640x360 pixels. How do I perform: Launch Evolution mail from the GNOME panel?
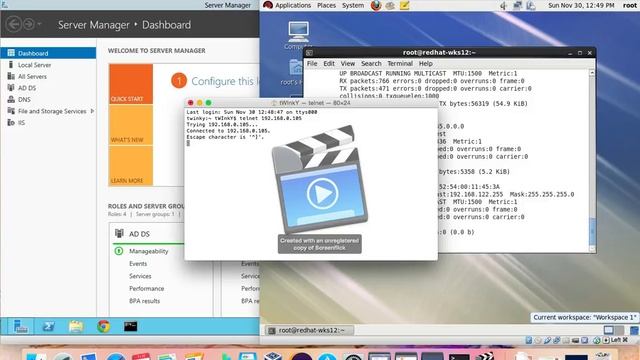click(390, 6)
